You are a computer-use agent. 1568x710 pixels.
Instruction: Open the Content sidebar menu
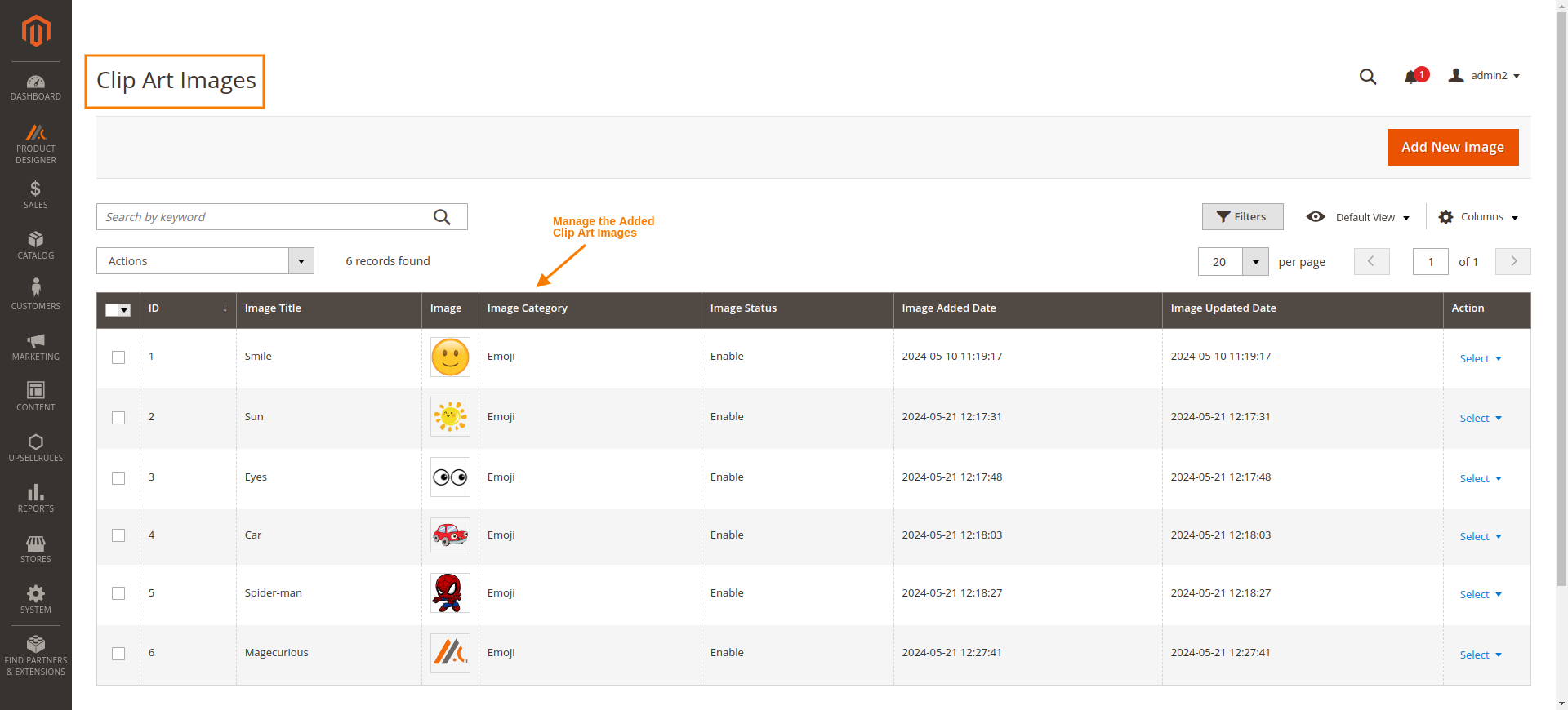[36, 397]
